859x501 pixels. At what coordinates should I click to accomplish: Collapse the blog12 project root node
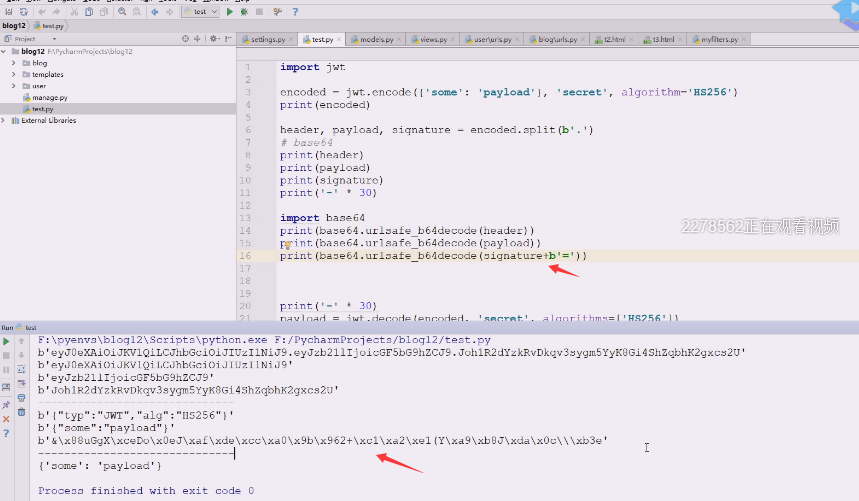point(4,51)
